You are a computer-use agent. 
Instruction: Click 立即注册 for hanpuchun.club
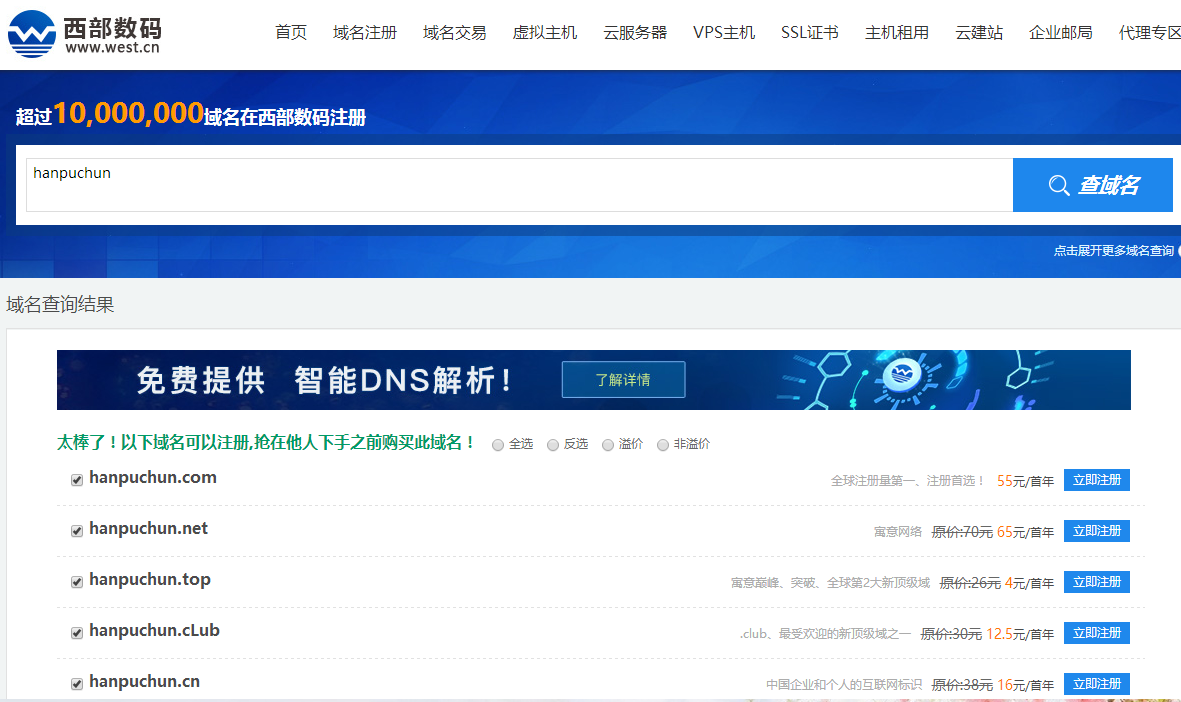click(x=1096, y=632)
